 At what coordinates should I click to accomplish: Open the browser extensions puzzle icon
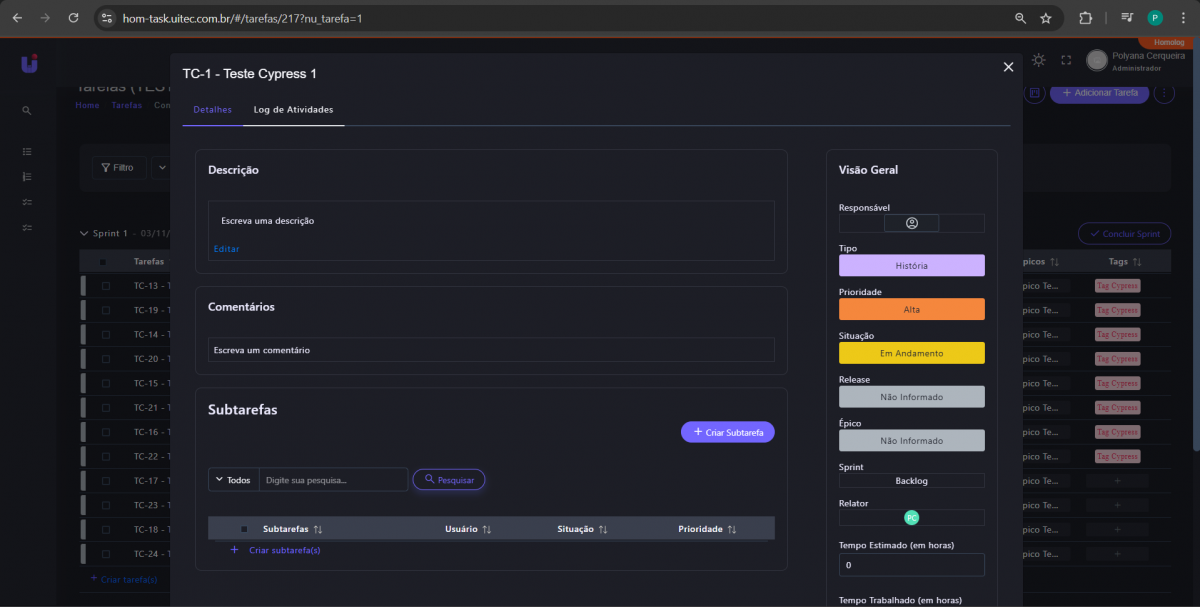pos(1085,18)
